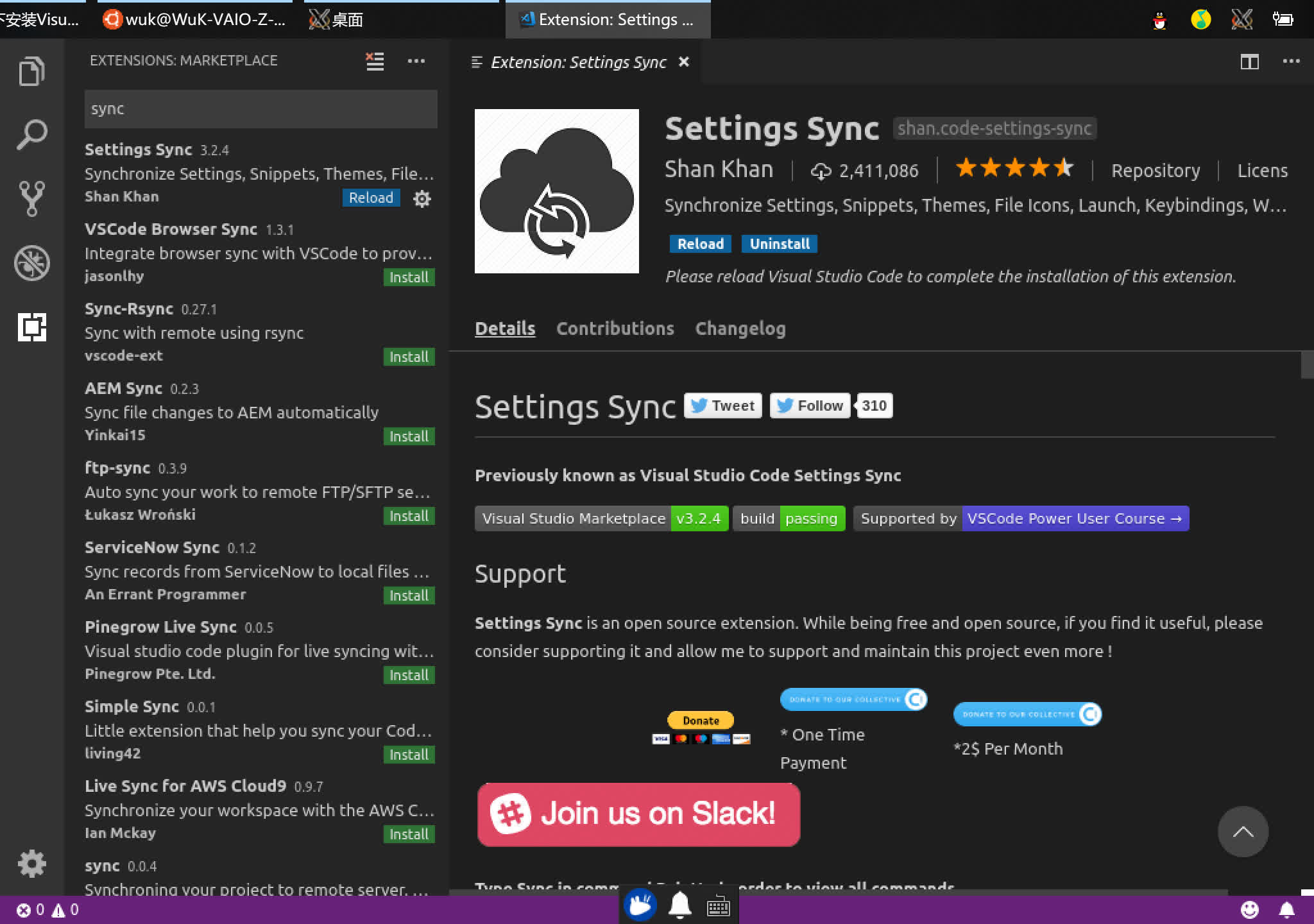This screenshot has height=924, width=1314.
Task: Clear extensions search results icon
Action: 375,61
